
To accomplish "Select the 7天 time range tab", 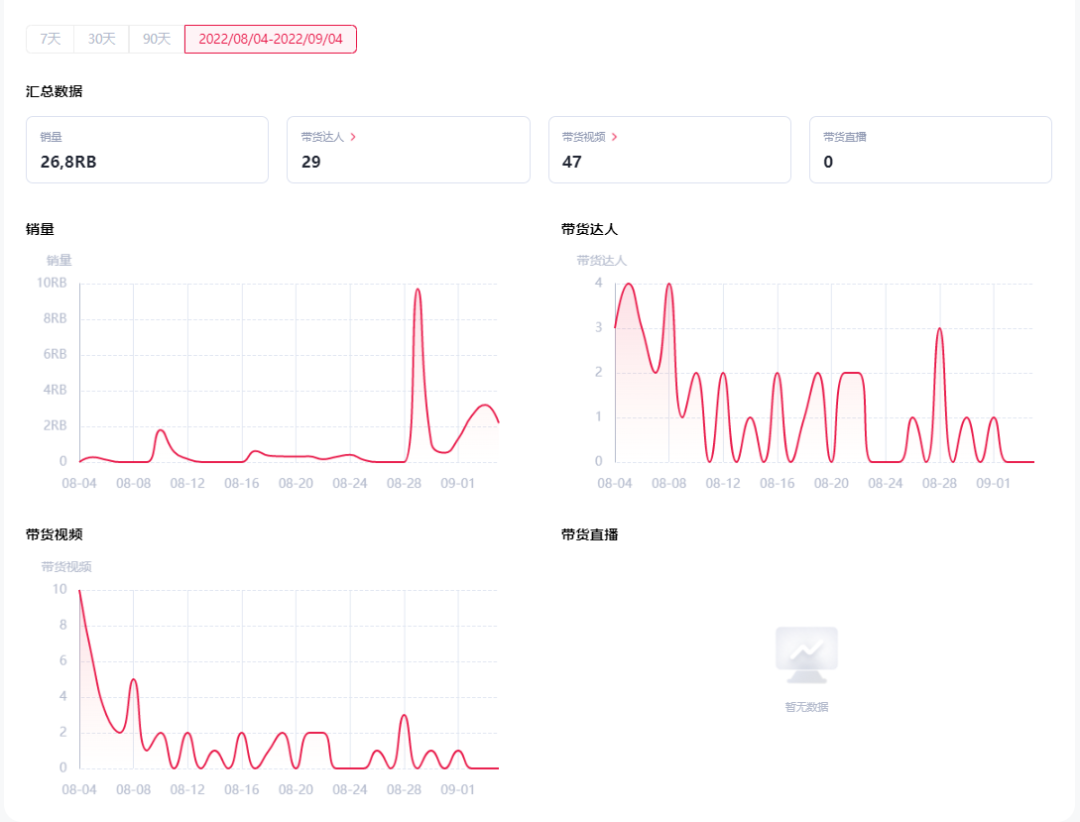I will (x=50, y=39).
